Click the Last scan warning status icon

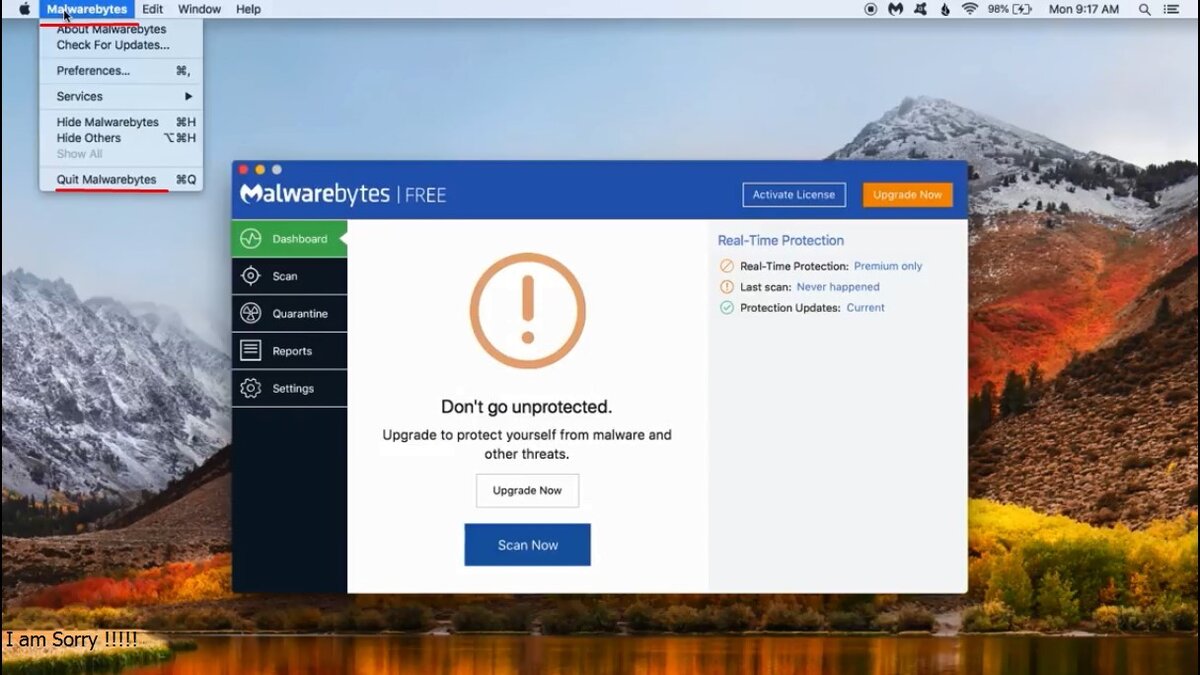pos(727,287)
